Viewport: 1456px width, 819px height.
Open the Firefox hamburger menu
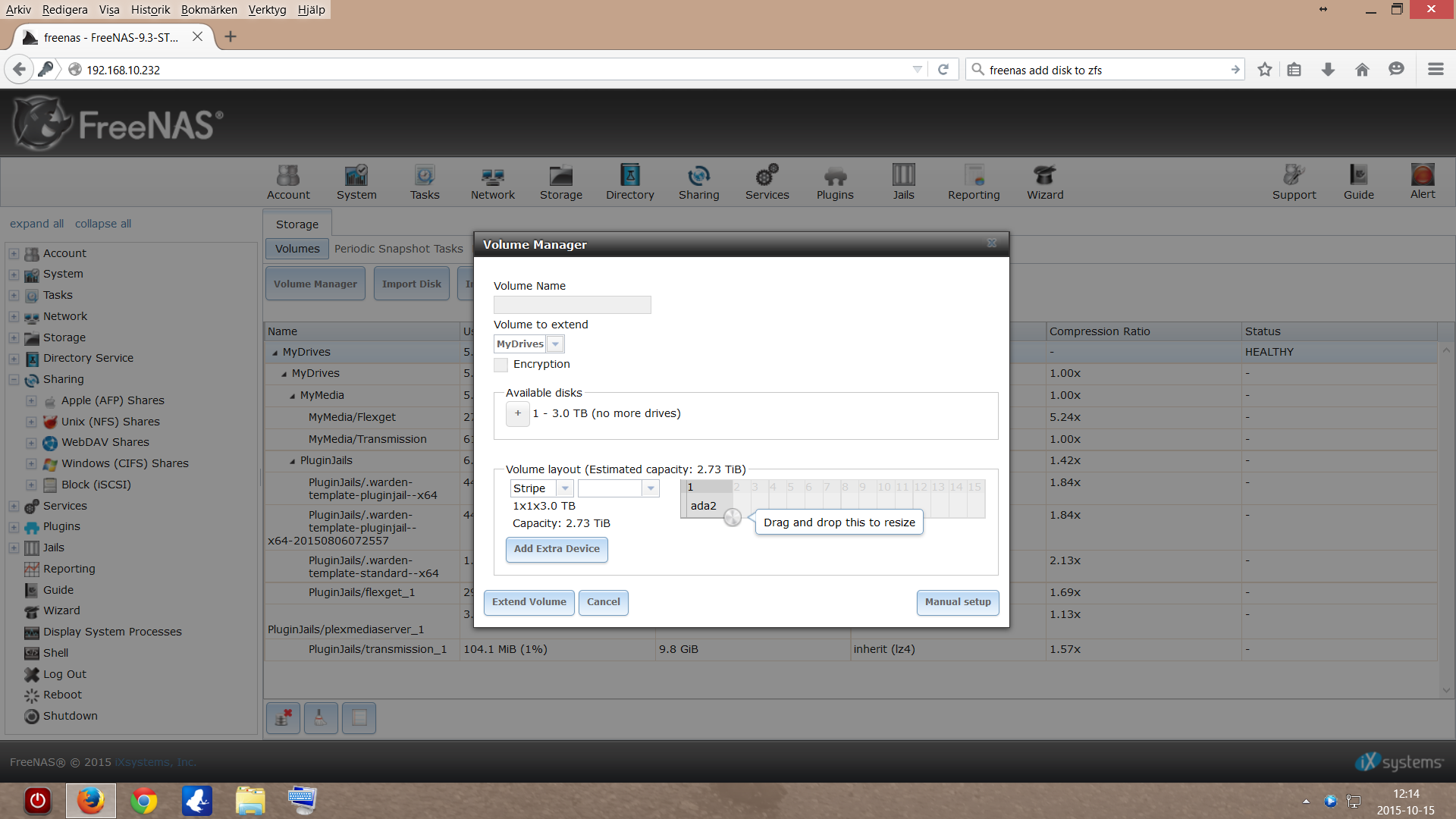(x=1436, y=70)
